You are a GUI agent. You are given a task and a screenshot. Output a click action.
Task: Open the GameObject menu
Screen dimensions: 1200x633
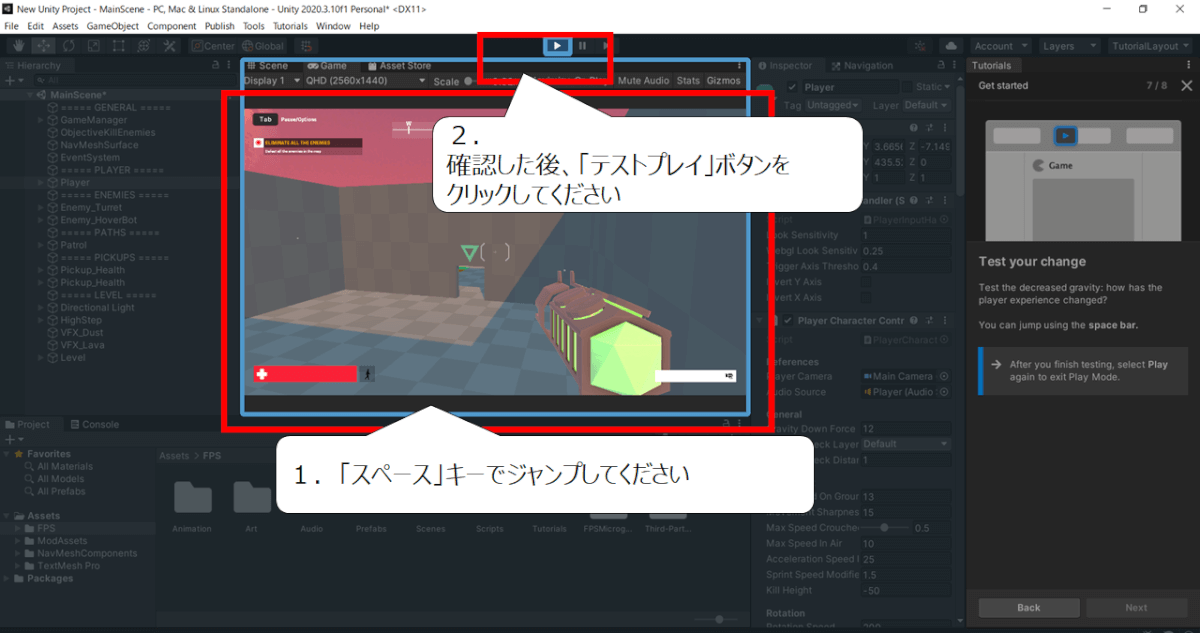click(x=113, y=26)
